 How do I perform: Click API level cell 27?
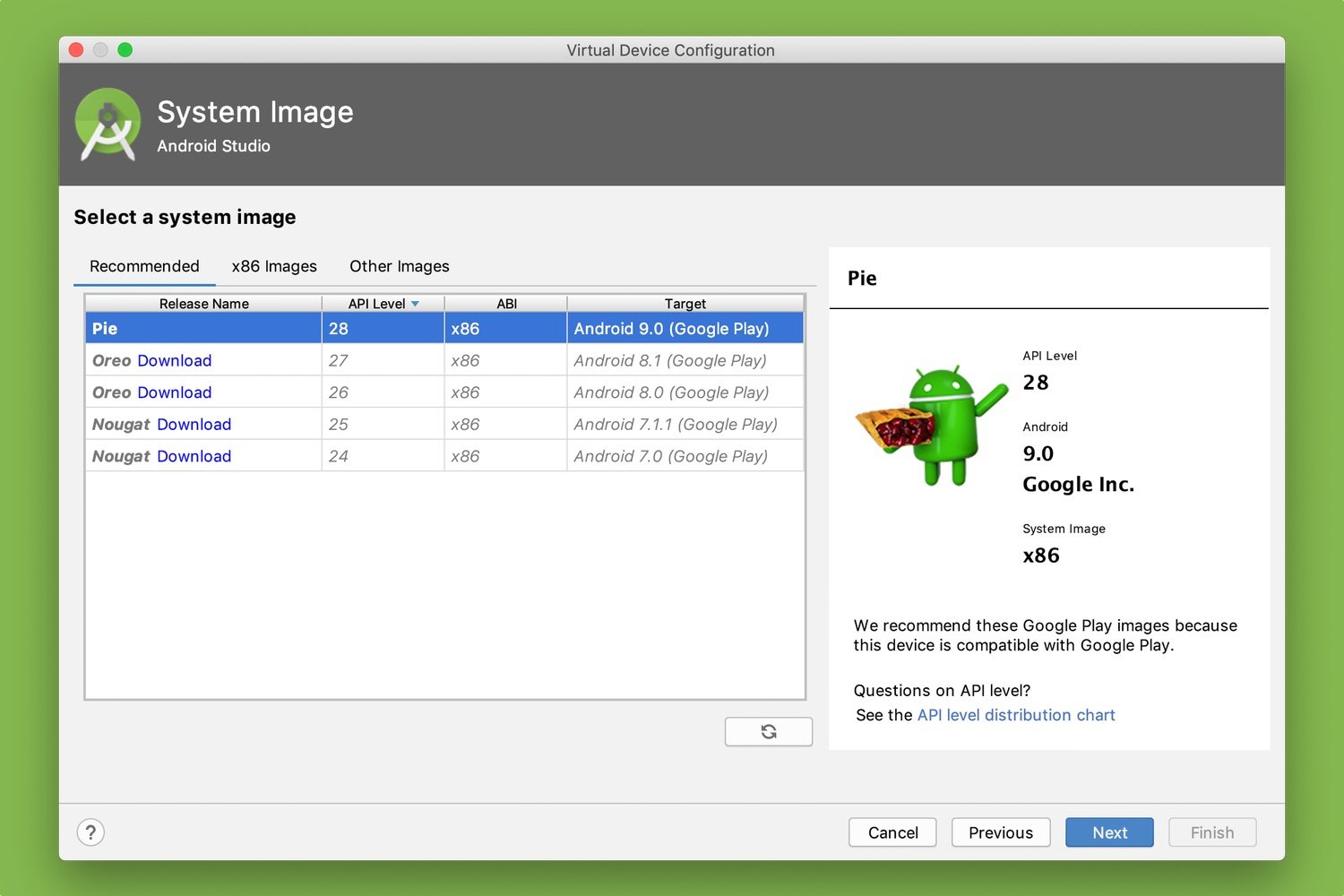tap(383, 360)
